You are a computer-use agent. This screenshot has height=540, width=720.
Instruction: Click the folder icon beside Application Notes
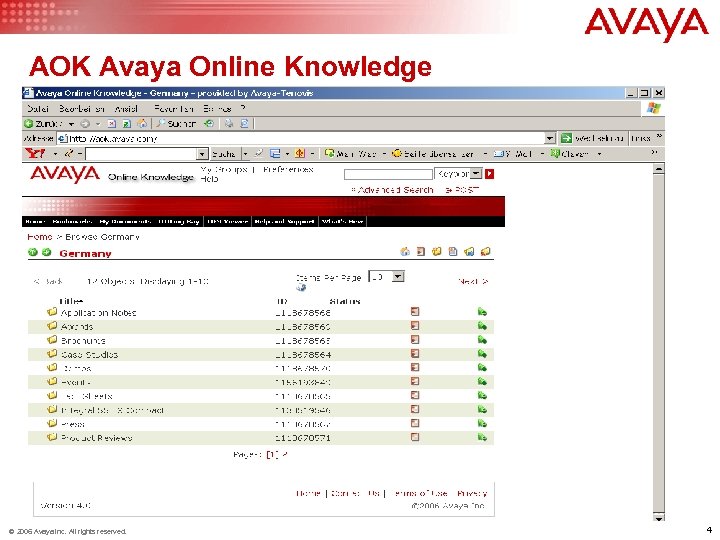(x=52, y=312)
